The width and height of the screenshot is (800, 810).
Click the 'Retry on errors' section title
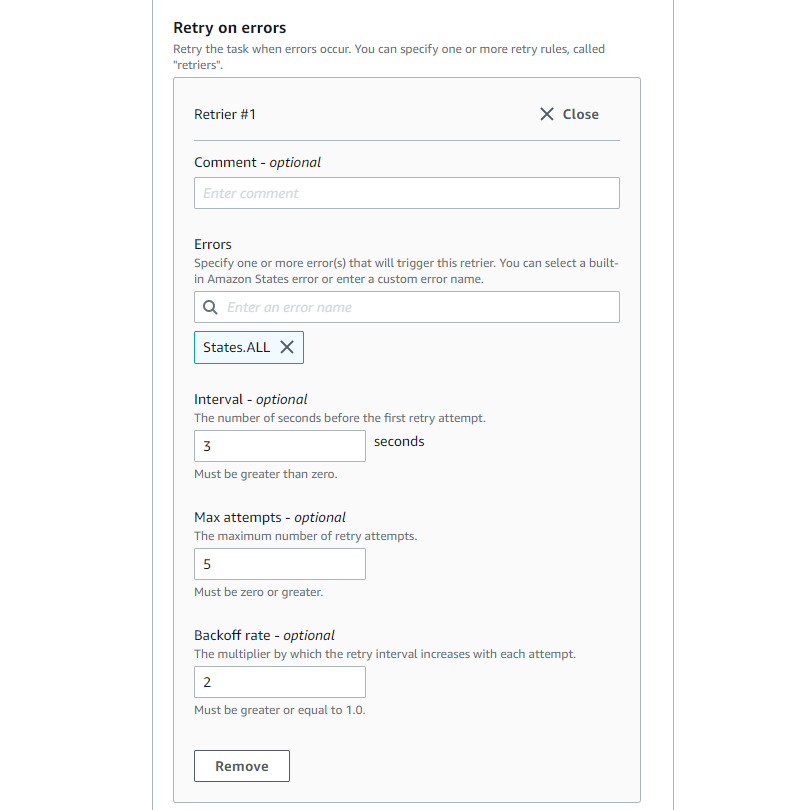click(x=230, y=28)
